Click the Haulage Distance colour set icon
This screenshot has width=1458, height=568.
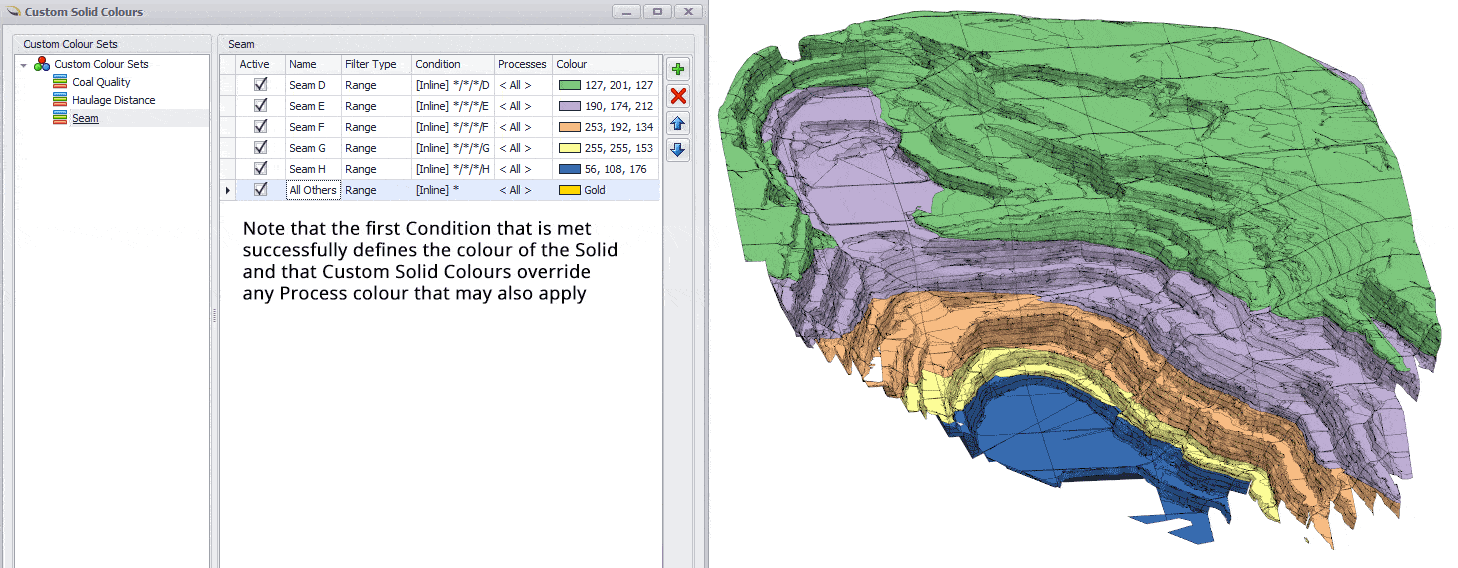(x=60, y=100)
